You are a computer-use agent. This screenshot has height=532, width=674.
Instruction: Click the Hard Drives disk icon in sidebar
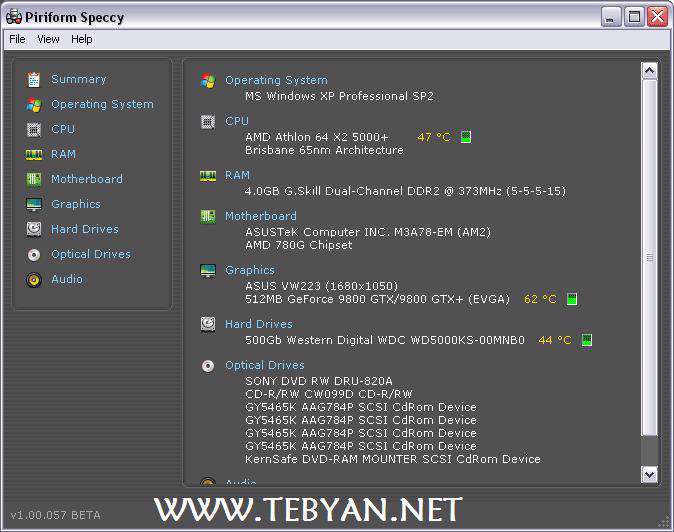tap(34, 229)
